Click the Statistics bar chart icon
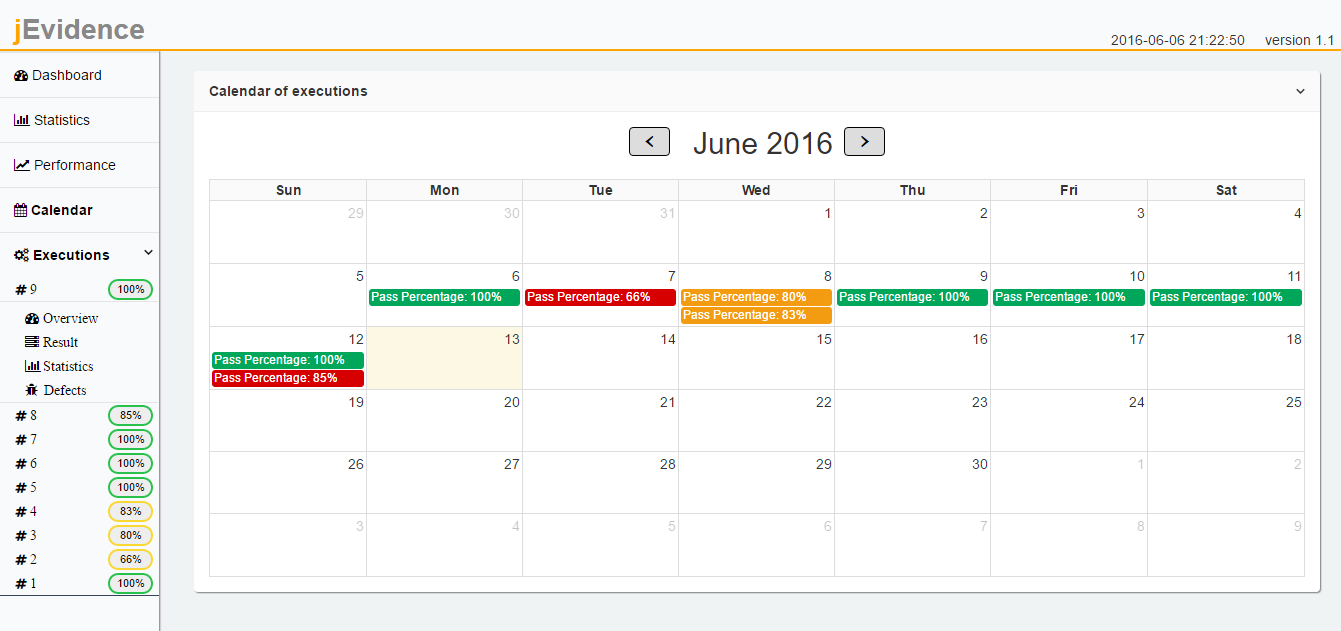 [x=21, y=120]
